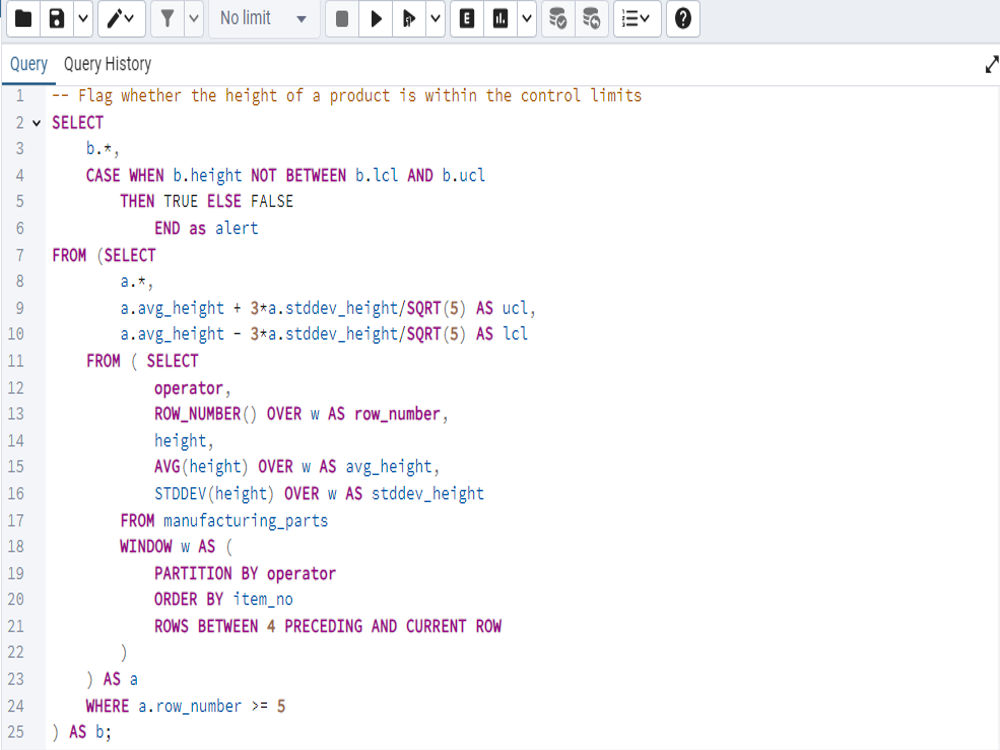Viewport: 1000px width, 750px height.
Task: Click the word 'alert' on line 6
Action: point(237,228)
